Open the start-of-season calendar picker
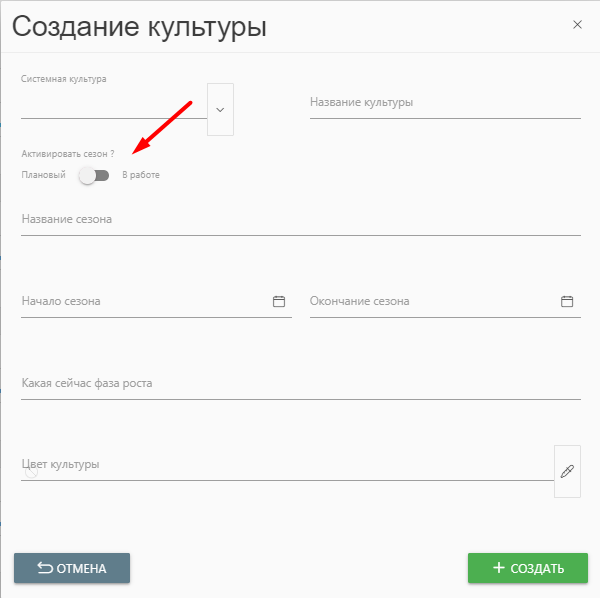The image size is (600, 598). [x=279, y=301]
